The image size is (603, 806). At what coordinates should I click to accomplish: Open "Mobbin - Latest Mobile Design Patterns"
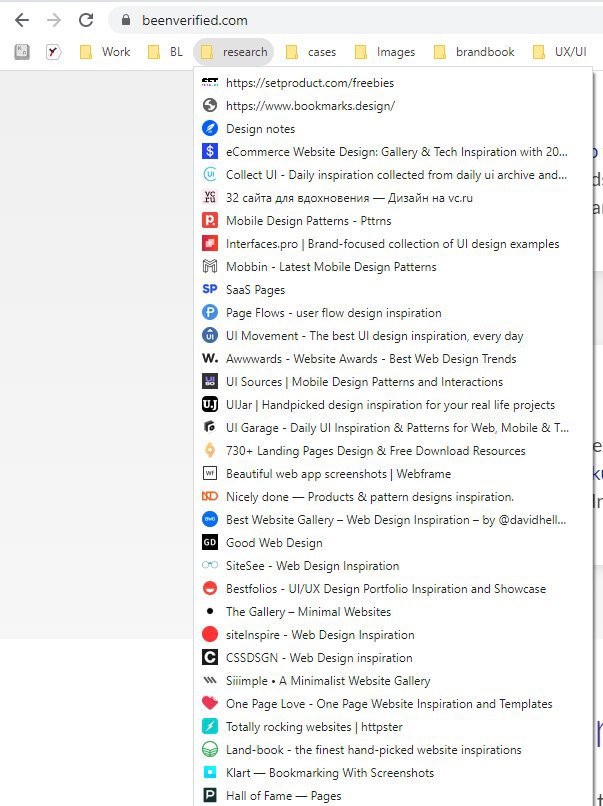coord(393,267)
